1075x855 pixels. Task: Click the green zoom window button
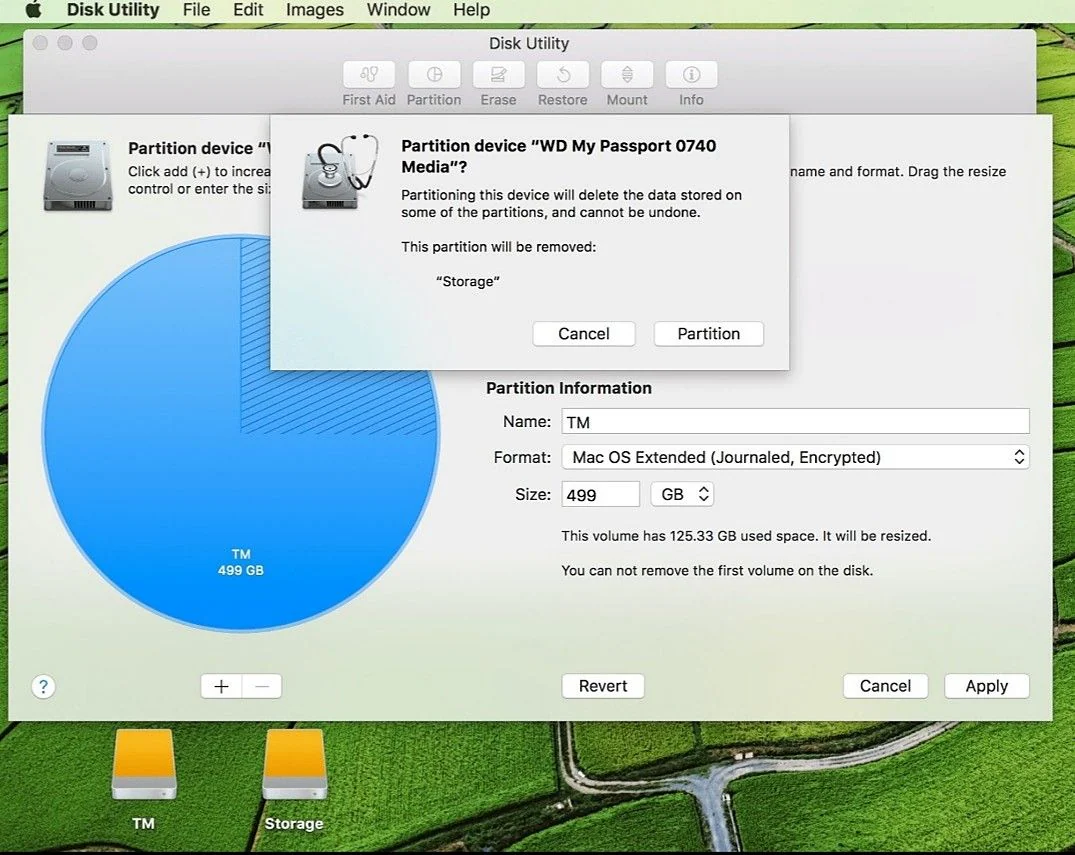90,43
